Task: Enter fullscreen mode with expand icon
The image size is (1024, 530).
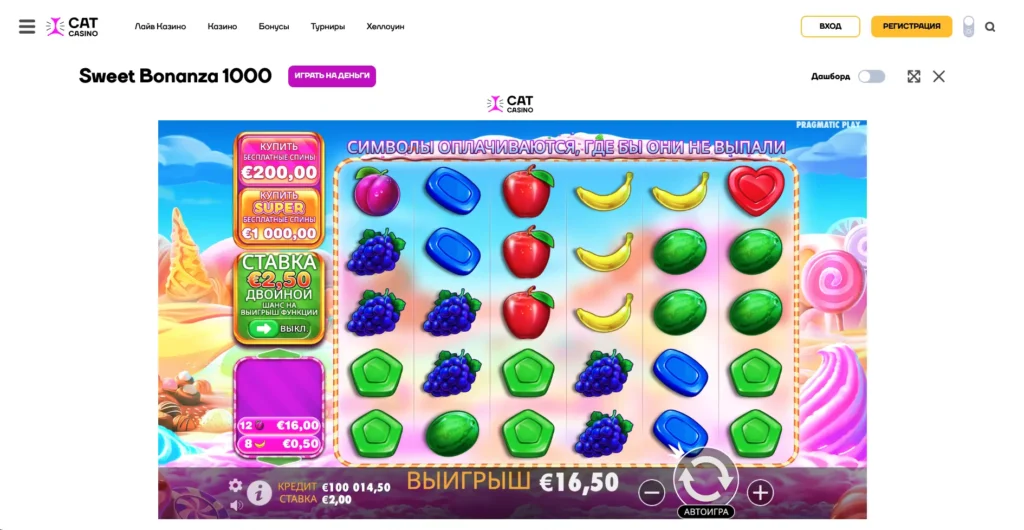Action: [914, 76]
